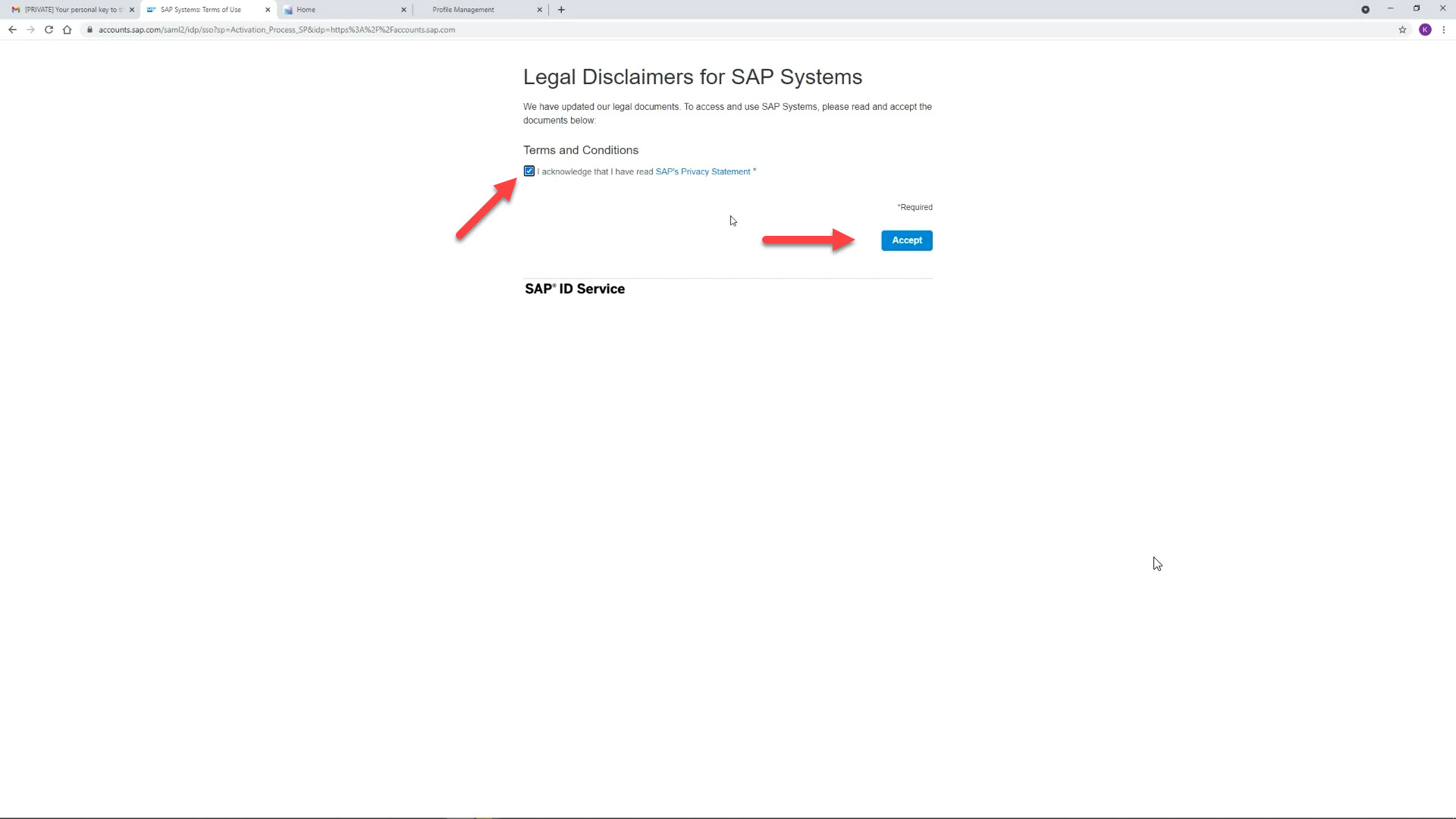Restore down the browser window
1456x819 pixels.
click(1417, 8)
